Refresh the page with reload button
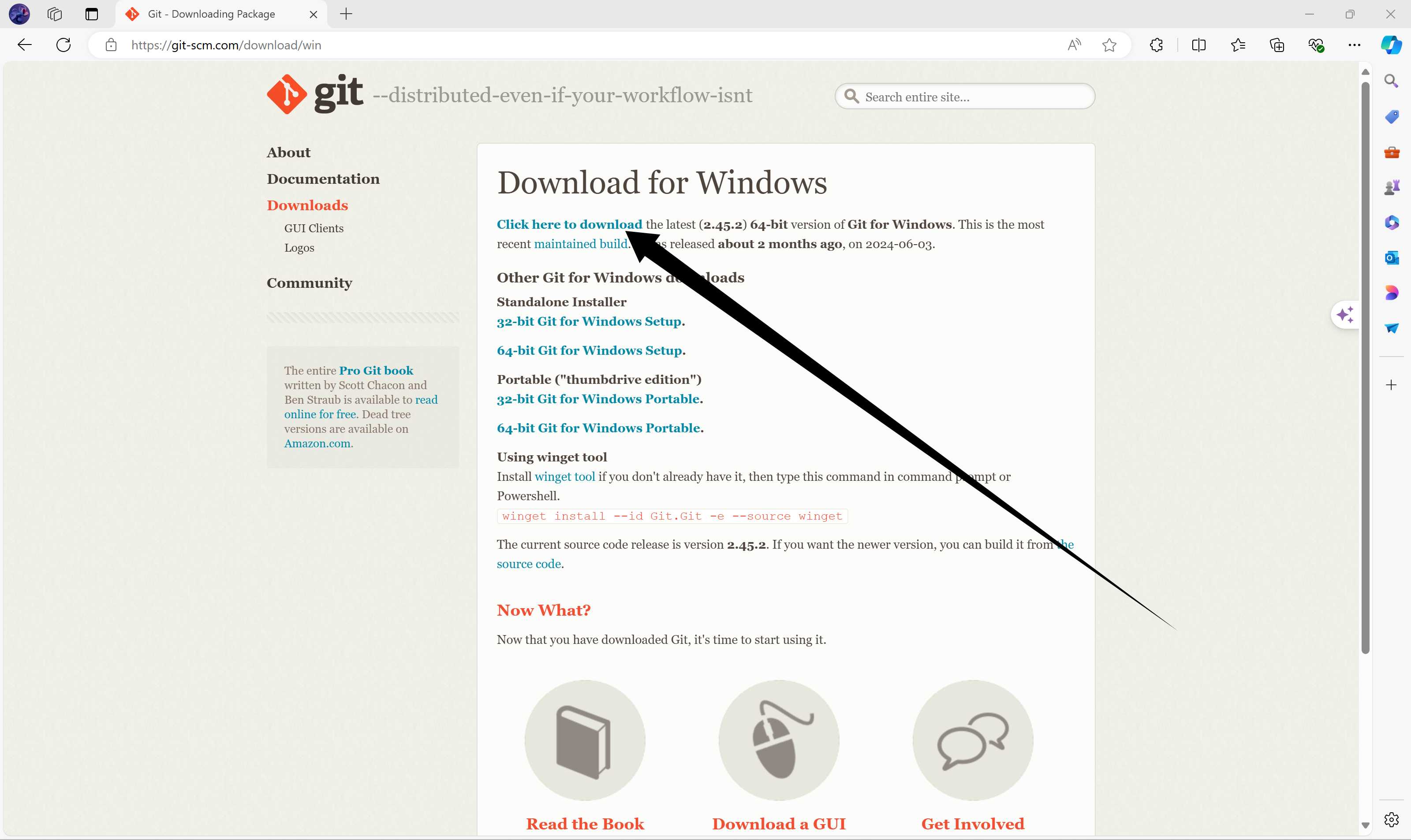The image size is (1411, 840). click(63, 45)
